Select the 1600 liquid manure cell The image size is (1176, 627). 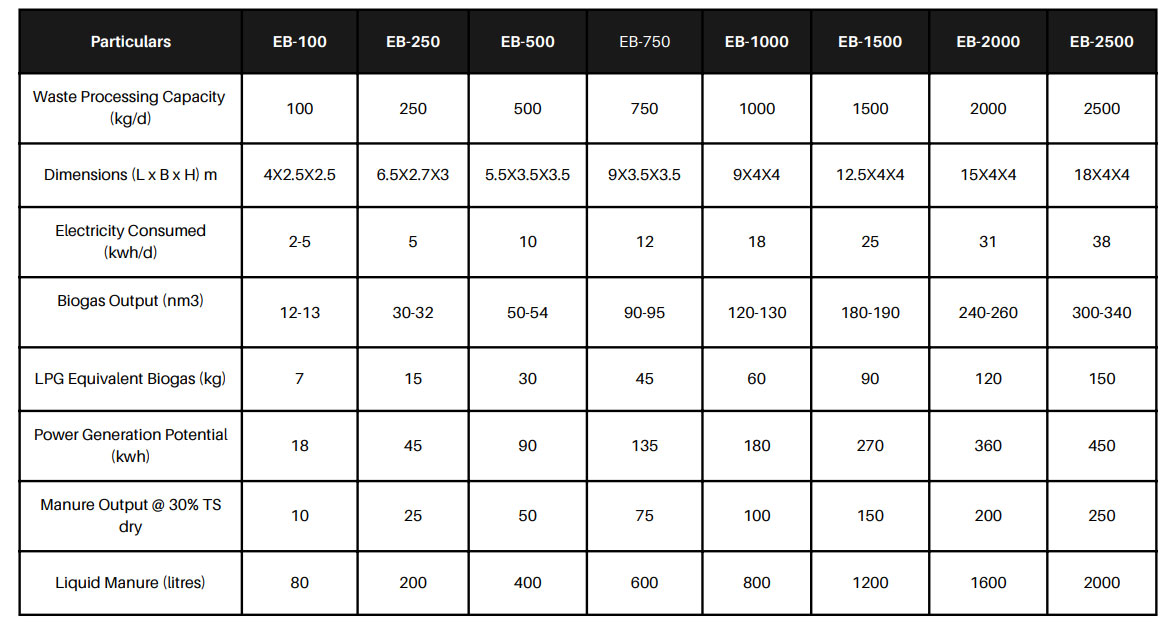(988, 583)
